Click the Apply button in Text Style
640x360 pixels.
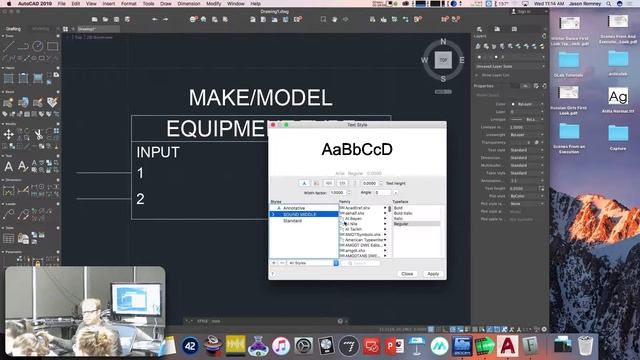pyautogui.click(x=433, y=274)
